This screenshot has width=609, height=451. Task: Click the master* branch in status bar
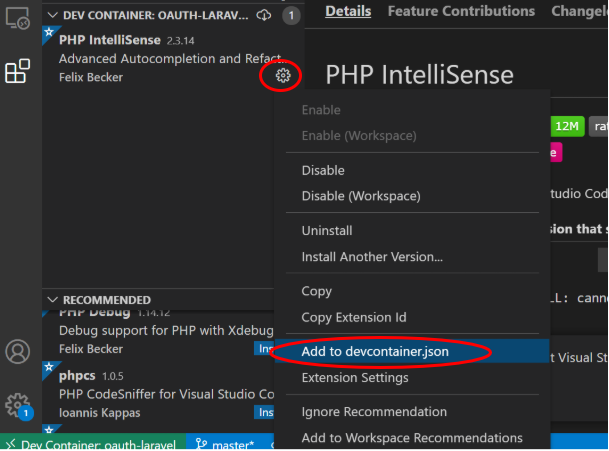(x=233, y=444)
